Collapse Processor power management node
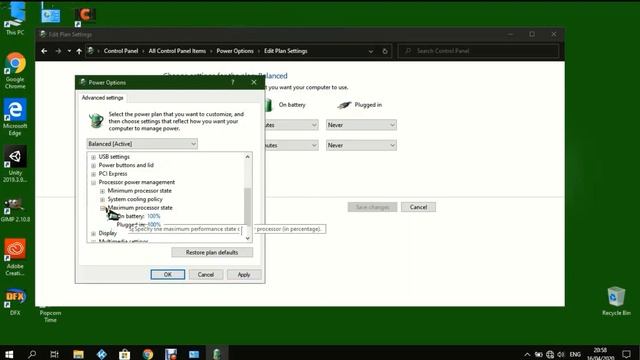 [x=93, y=182]
